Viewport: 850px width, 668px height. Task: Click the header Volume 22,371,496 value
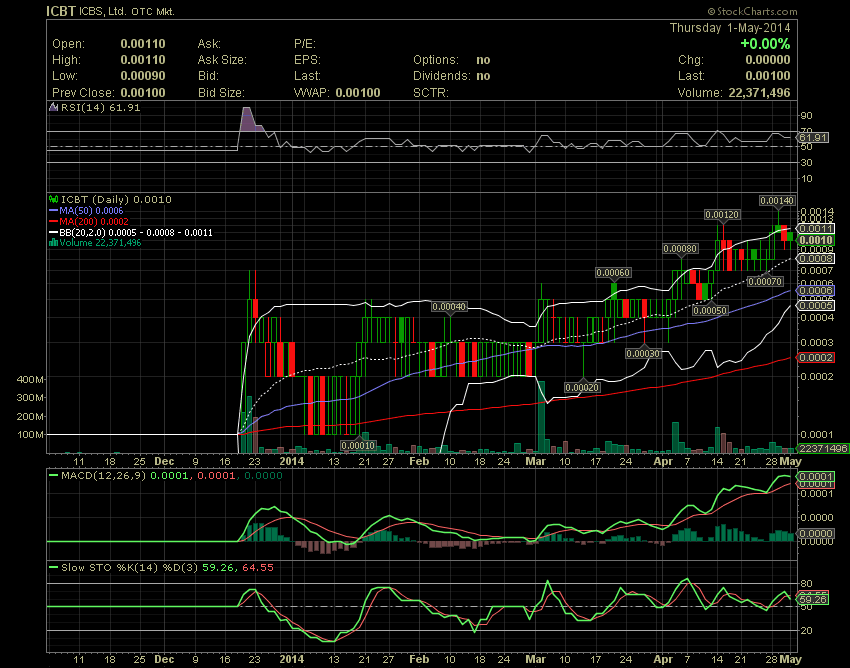pyautogui.click(x=759, y=93)
